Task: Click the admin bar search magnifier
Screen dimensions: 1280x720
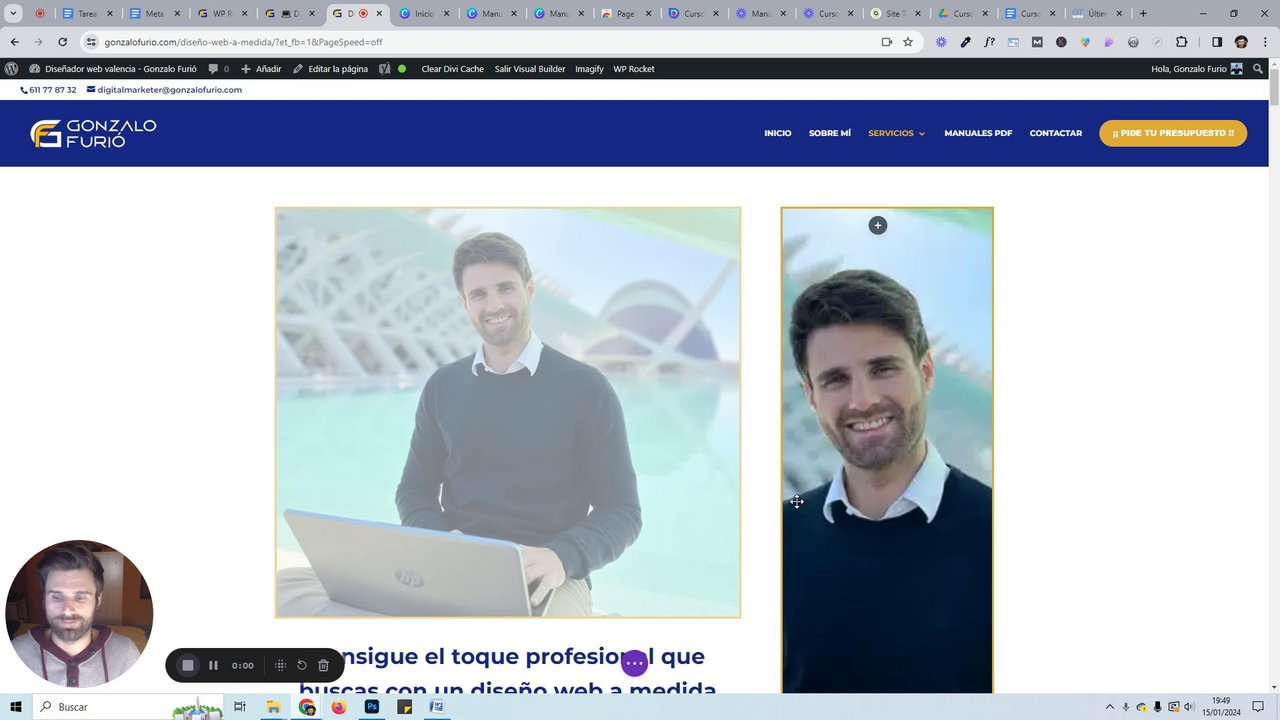Action: 1258,69
